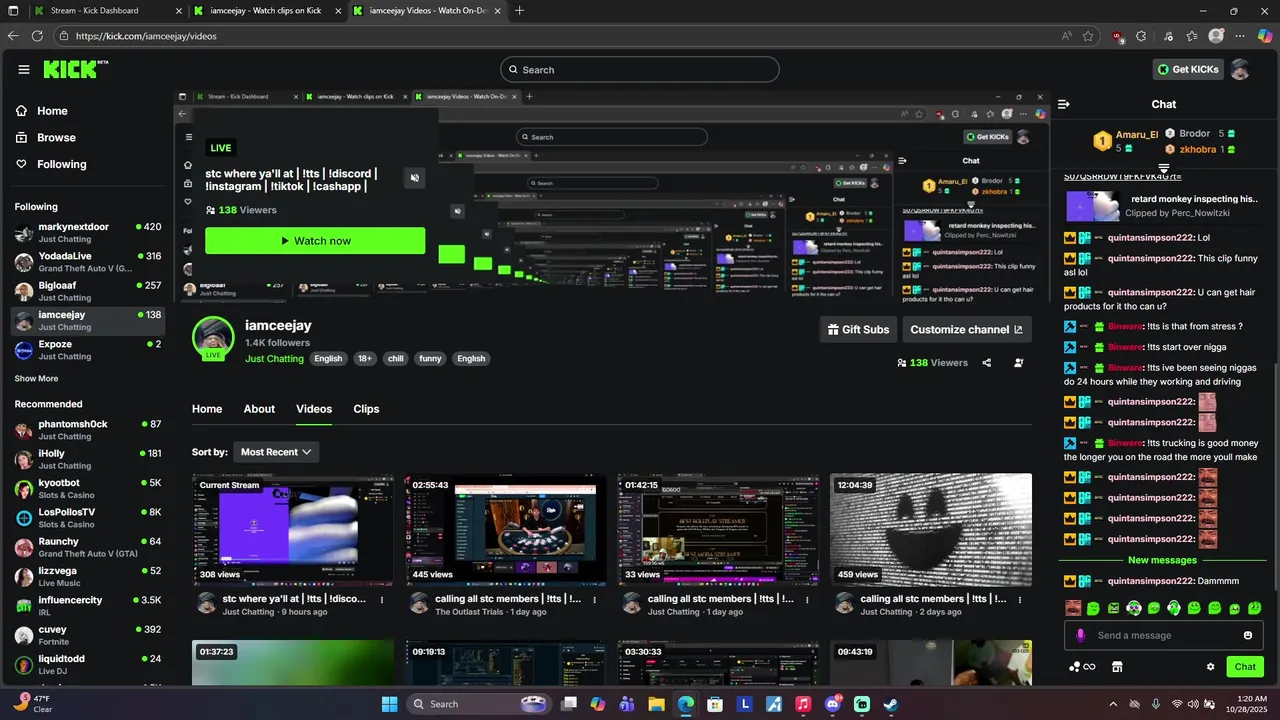The width and height of the screenshot is (1280, 720).
Task: Click the Windows Start button
Action: (x=389, y=704)
